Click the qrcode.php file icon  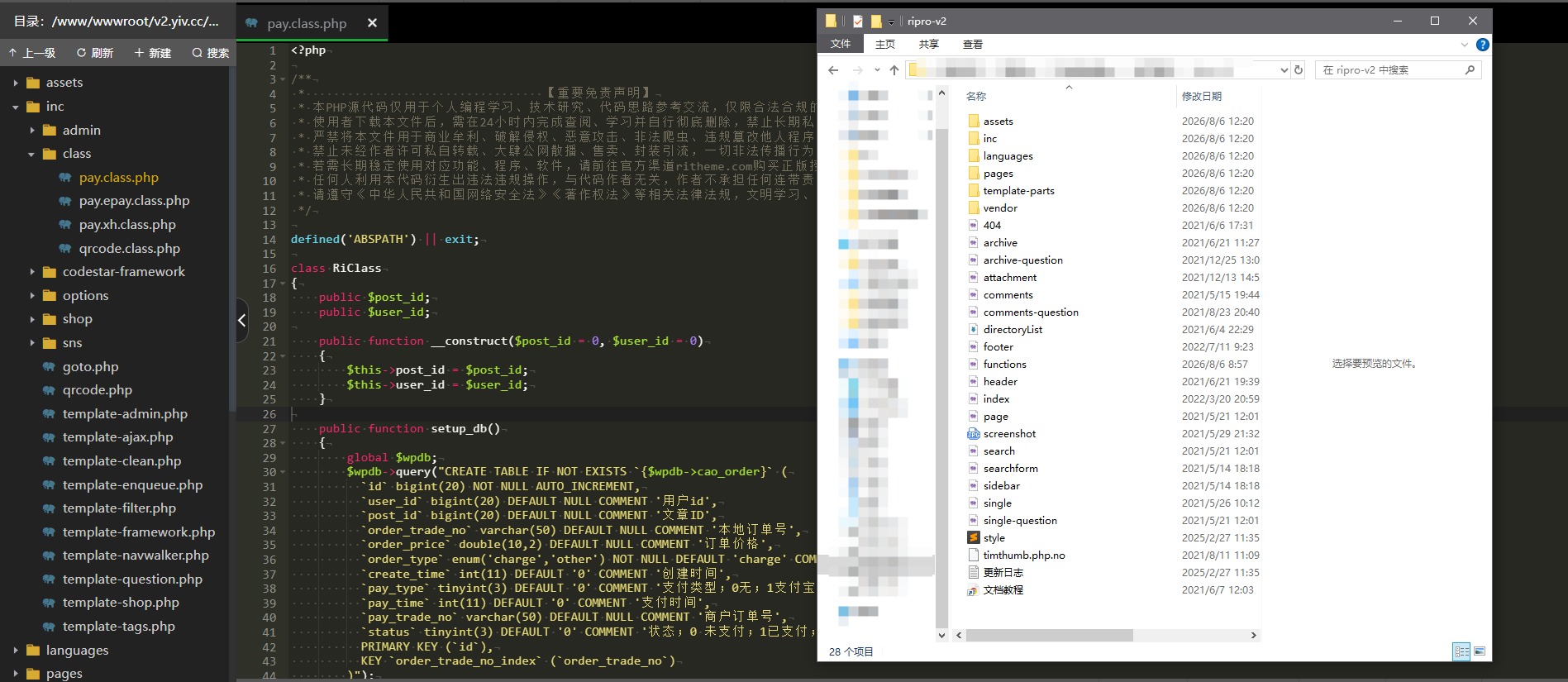click(x=49, y=390)
